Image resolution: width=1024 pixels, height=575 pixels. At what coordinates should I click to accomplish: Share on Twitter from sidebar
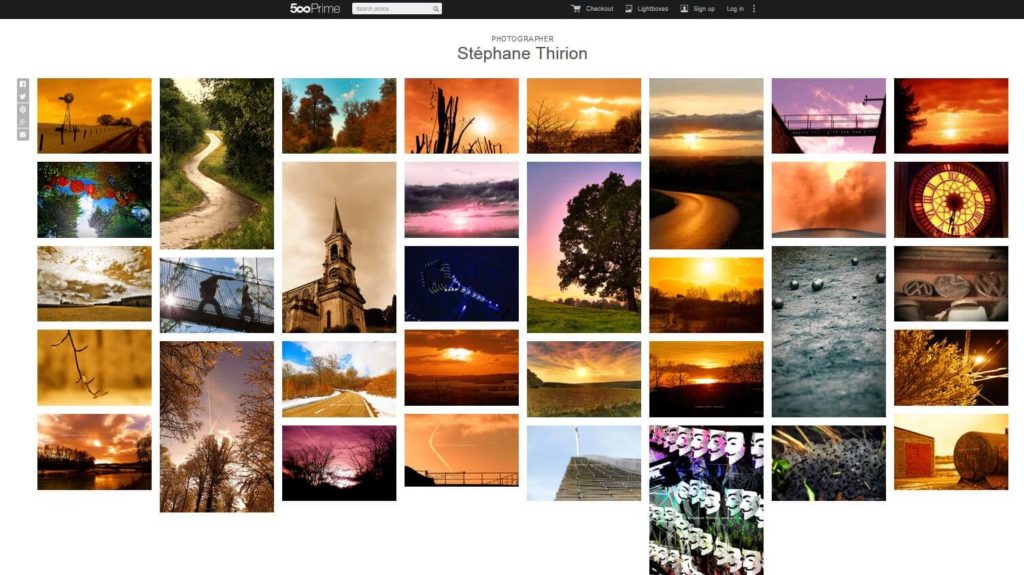[23, 97]
